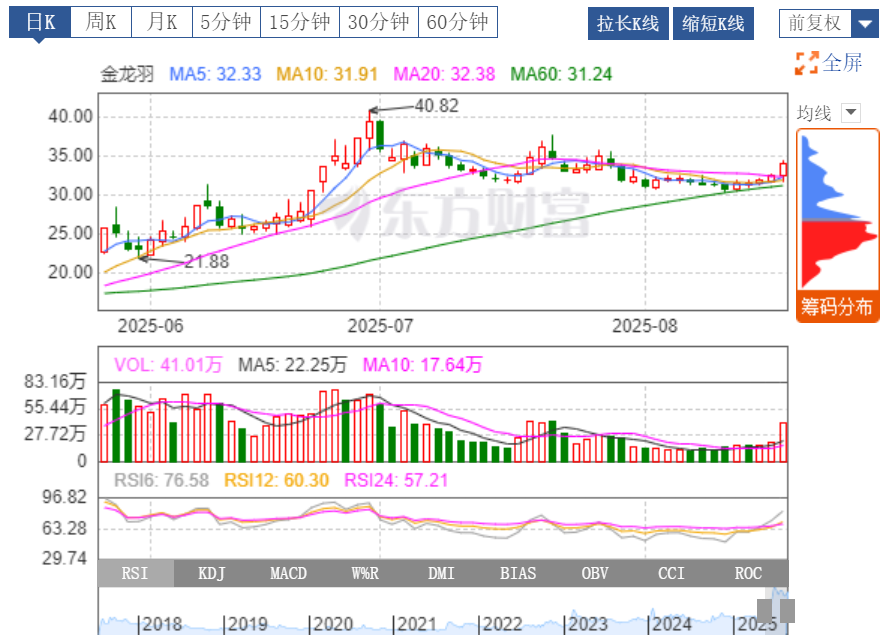Click the 2025-07 date axis label
This screenshot has height=639, width=885.
[x=380, y=326]
